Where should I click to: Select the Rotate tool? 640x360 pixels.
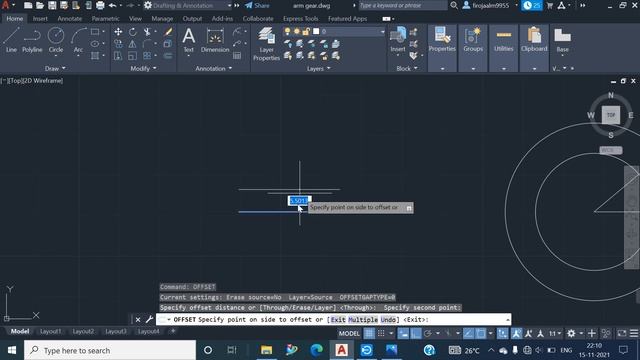coord(133,32)
